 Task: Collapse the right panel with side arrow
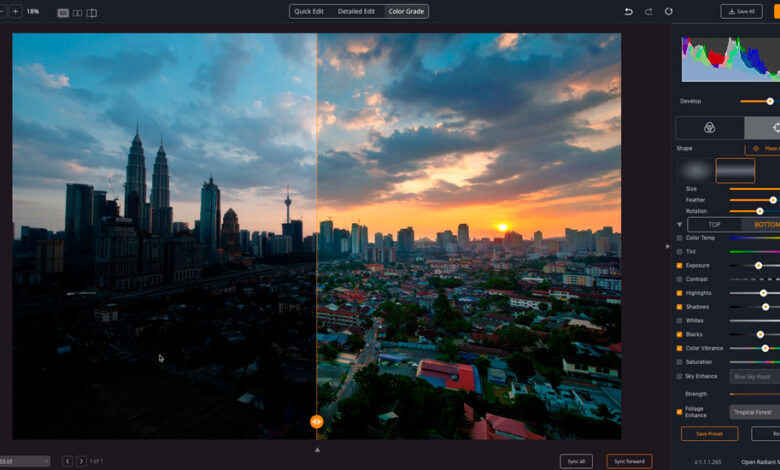(668, 245)
